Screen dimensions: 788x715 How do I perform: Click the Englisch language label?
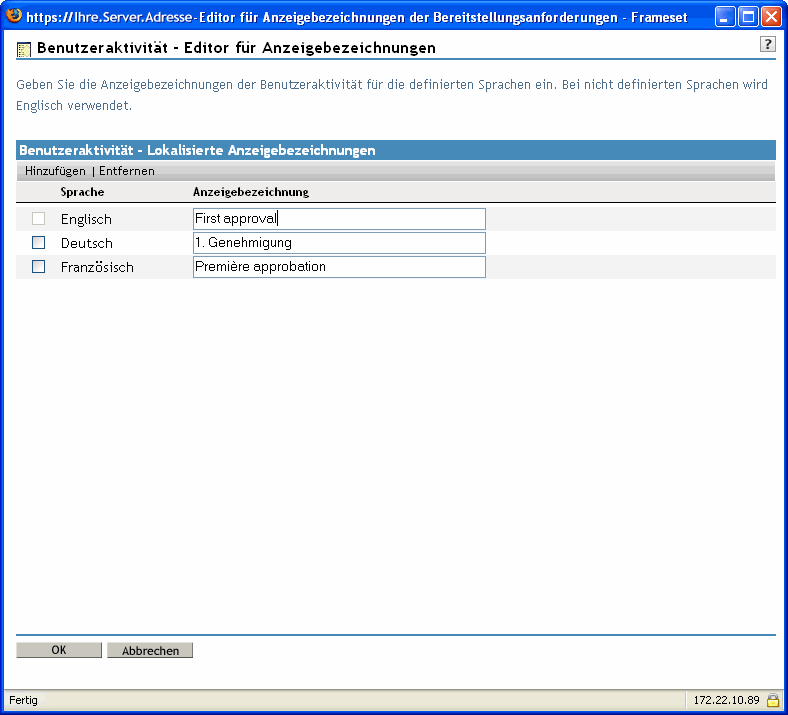point(86,219)
